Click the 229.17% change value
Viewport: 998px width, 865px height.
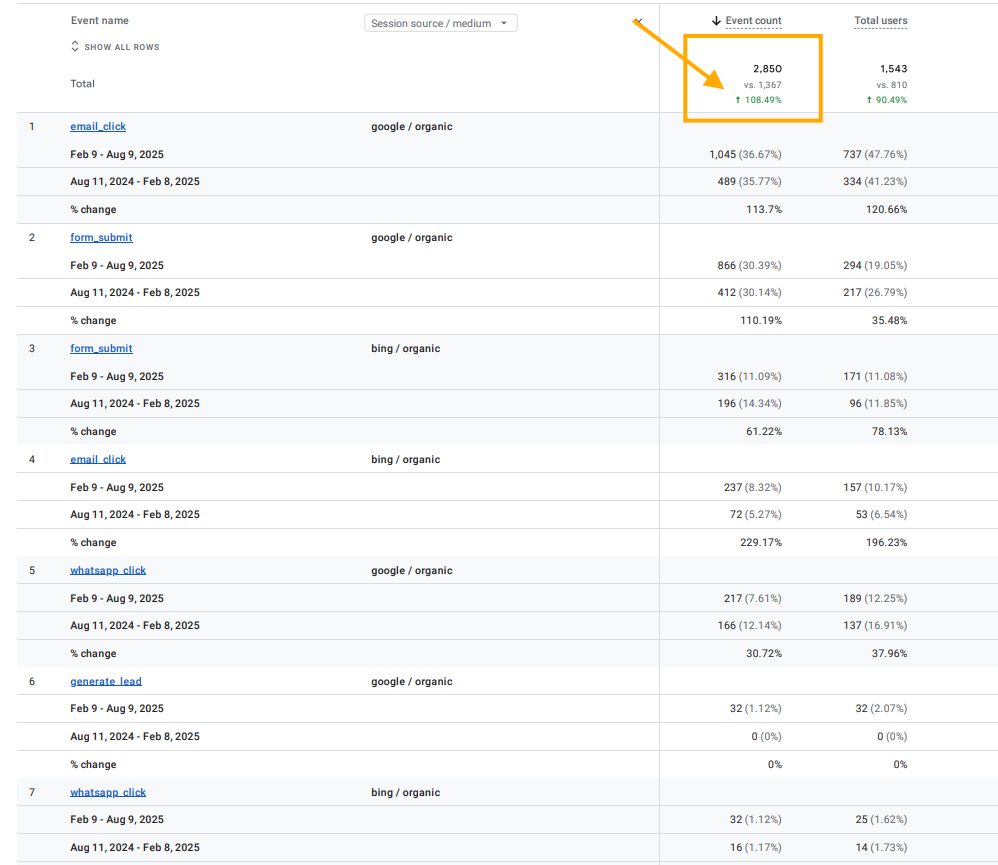[761, 542]
